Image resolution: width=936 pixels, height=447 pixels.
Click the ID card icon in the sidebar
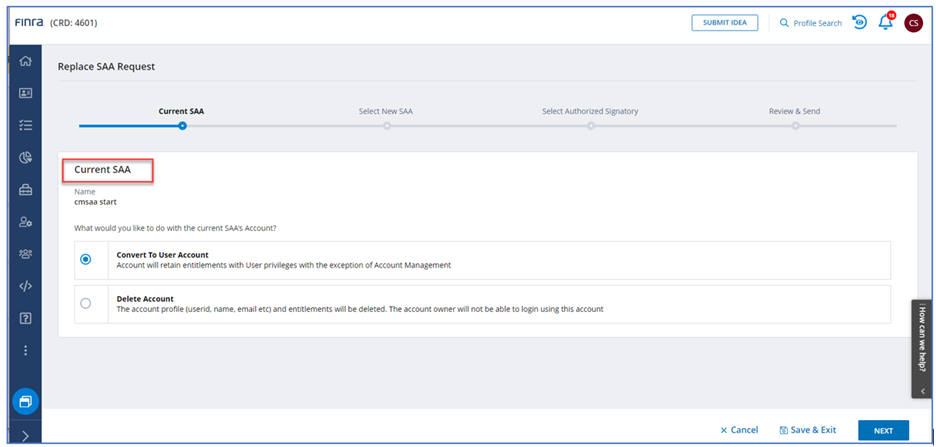[26, 93]
